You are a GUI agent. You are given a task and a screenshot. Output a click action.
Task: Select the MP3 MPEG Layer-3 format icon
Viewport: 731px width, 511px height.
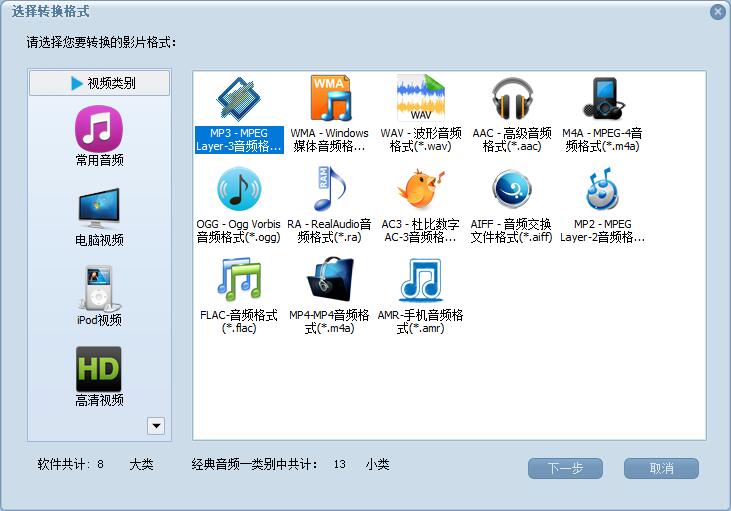[x=239, y=99]
